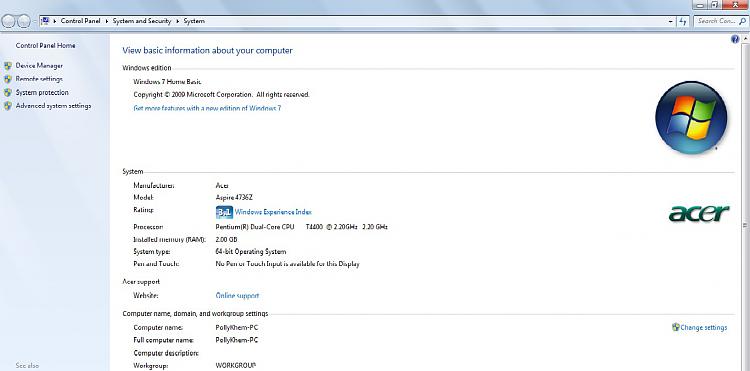Click PollyKhem-PC beside Computer name

(237, 327)
